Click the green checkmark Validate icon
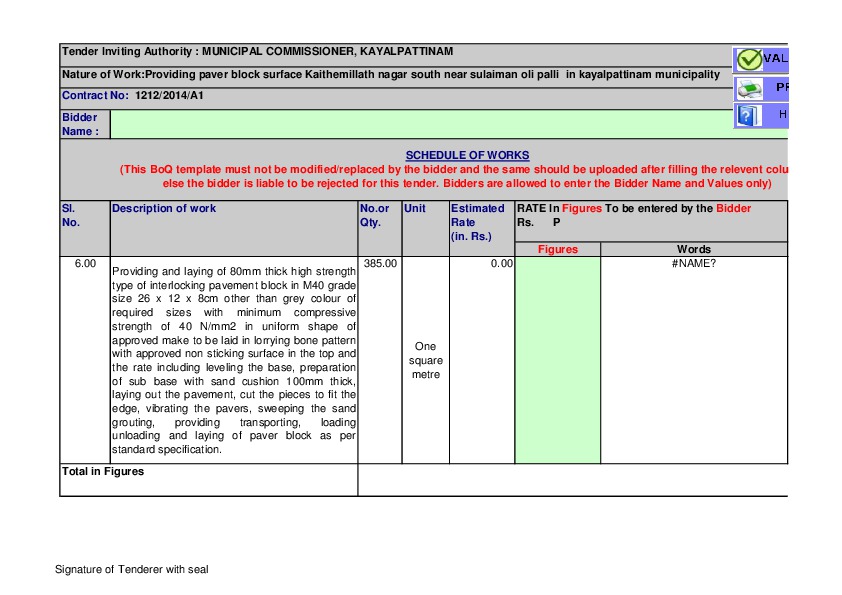 click(x=749, y=60)
